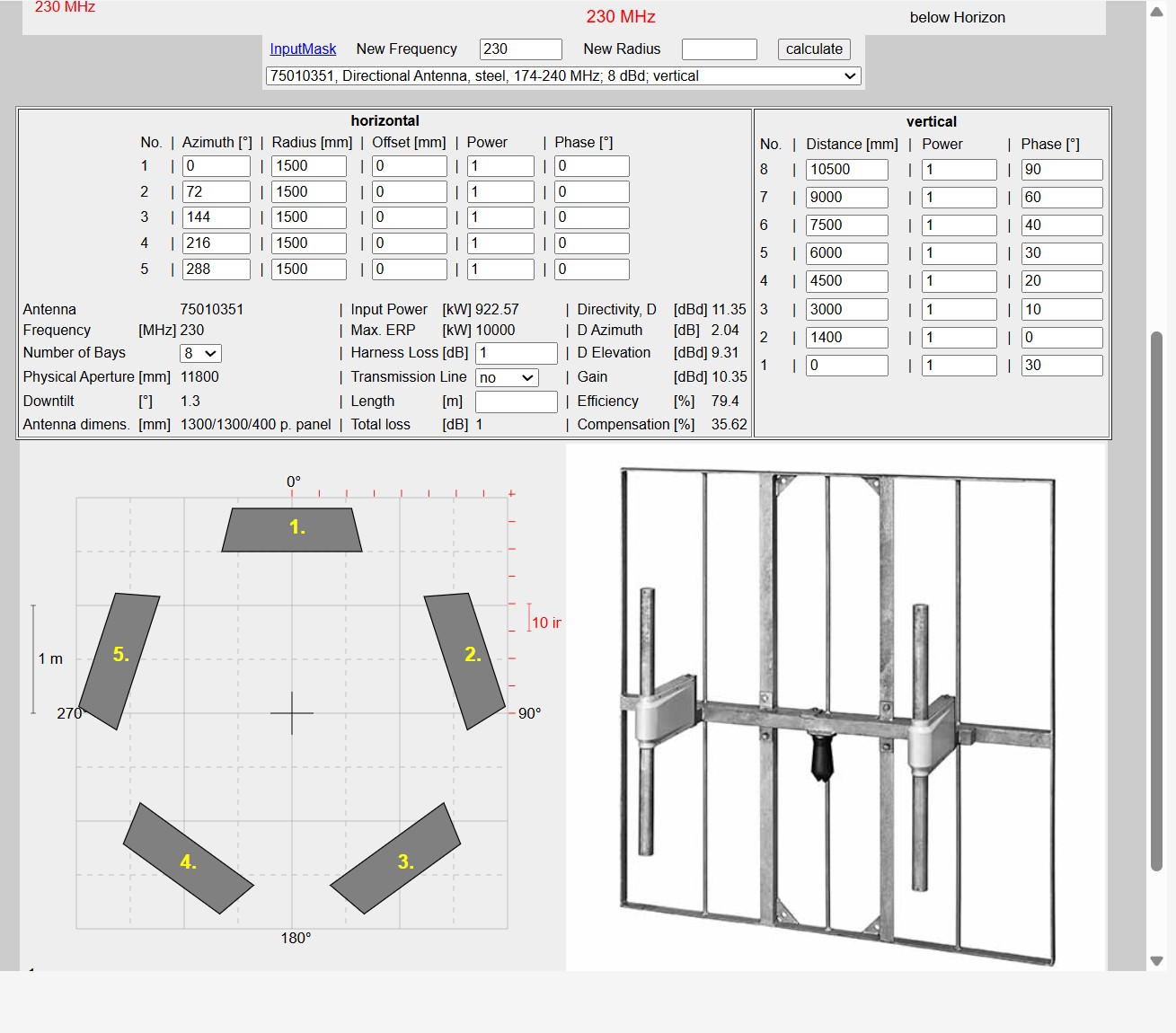Edit the Harness Loss field
1176x1033 pixels.
(517, 353)
